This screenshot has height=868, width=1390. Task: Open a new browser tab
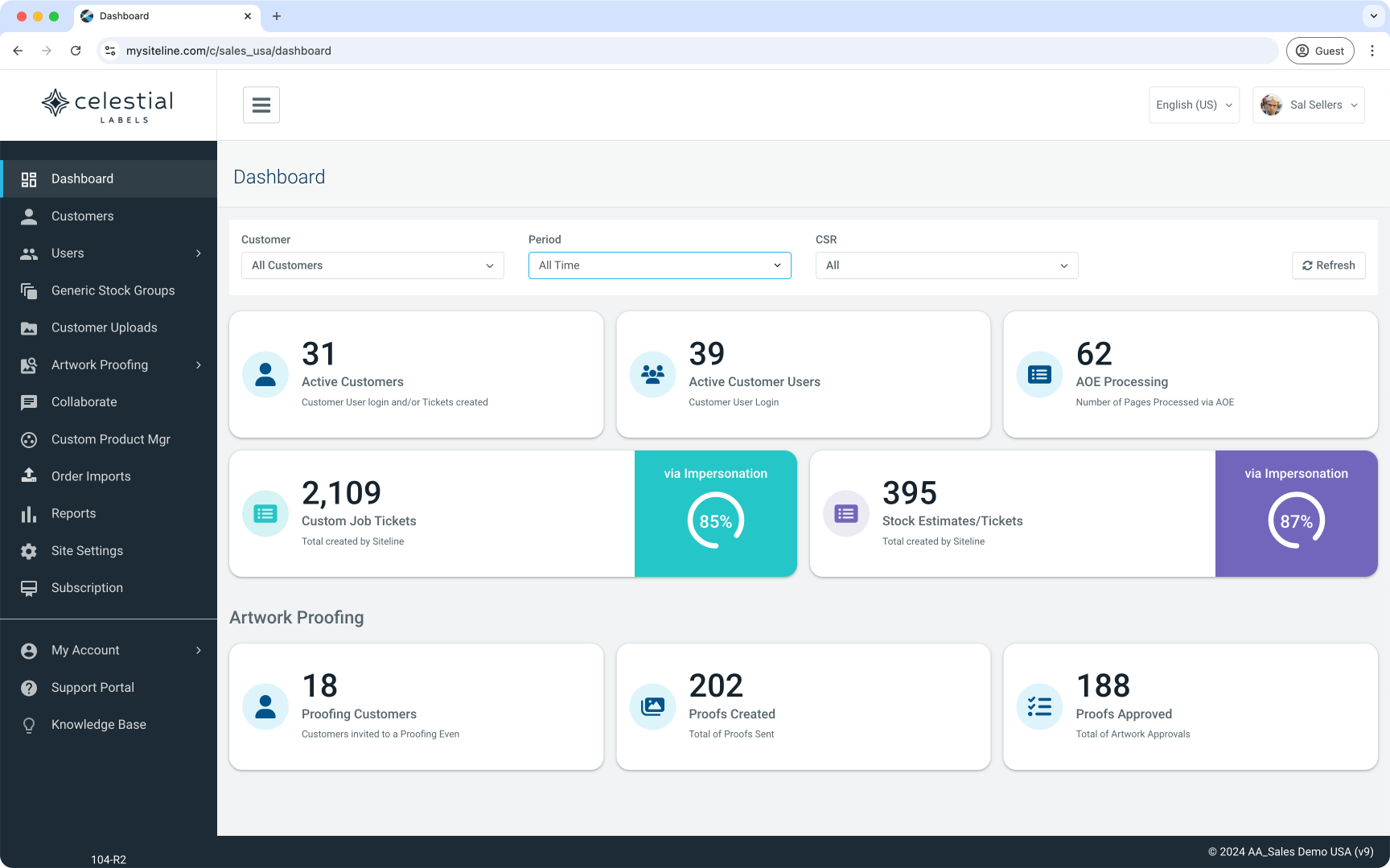pos(277,16)
